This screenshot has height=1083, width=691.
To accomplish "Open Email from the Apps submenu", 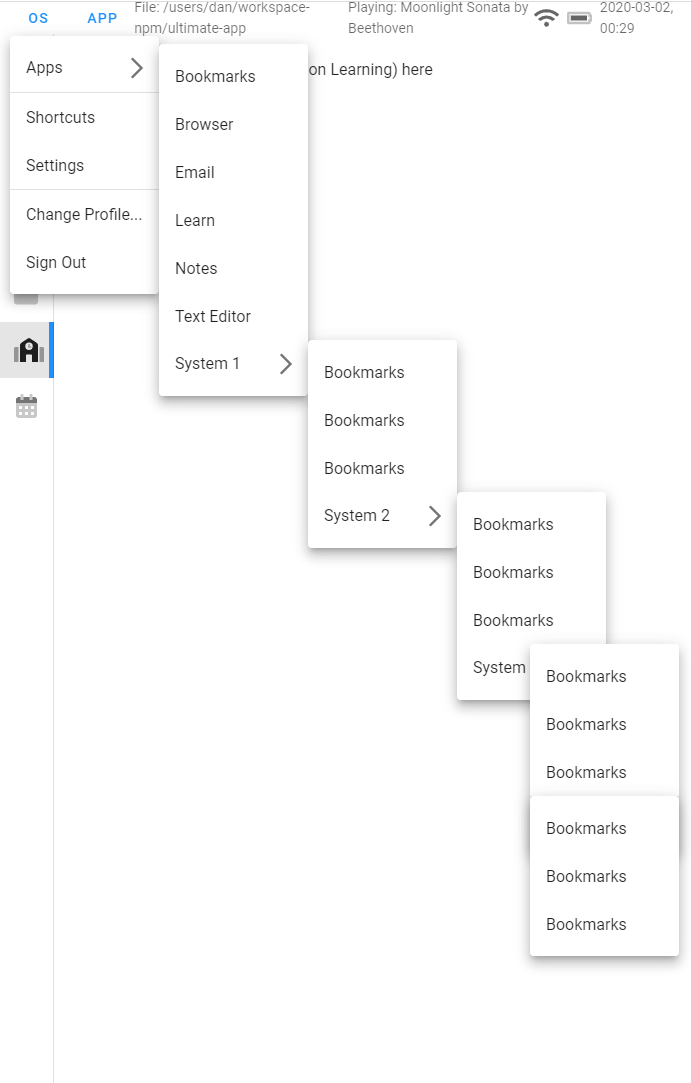I will pyautogui.click(x=194, y=172).
